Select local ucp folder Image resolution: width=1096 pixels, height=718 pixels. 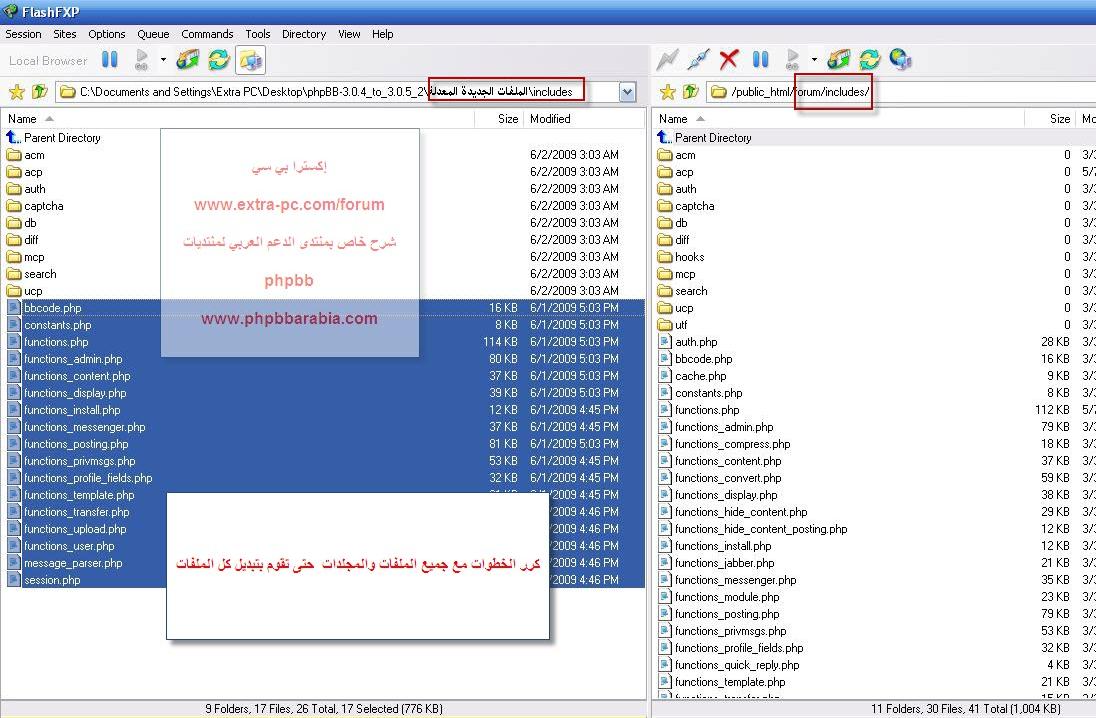click(33, 291)
